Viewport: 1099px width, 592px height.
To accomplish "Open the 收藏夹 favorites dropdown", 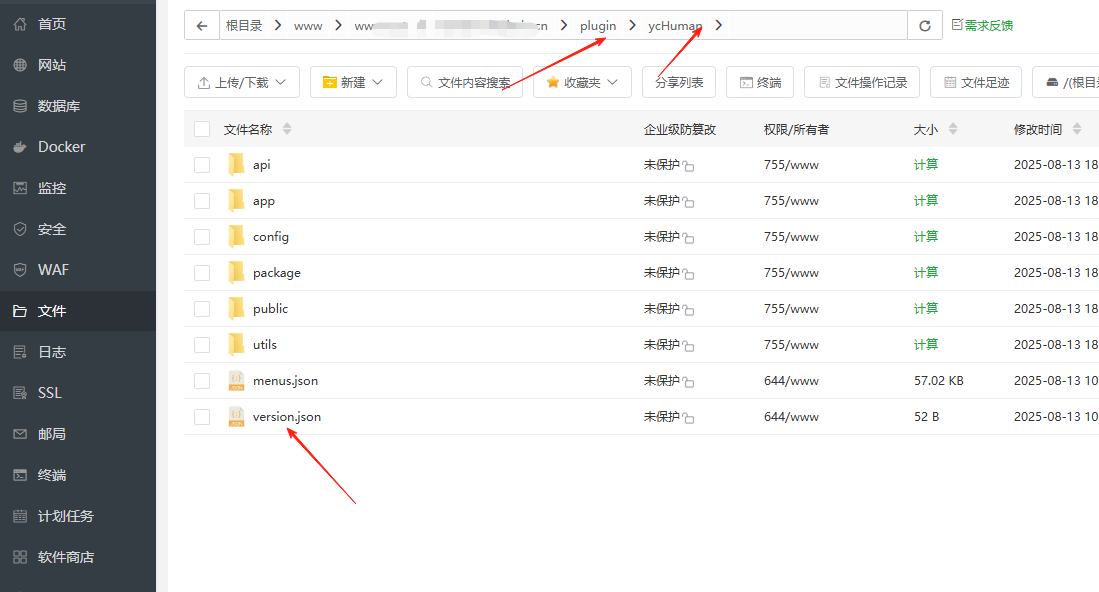I will (582, 82).
